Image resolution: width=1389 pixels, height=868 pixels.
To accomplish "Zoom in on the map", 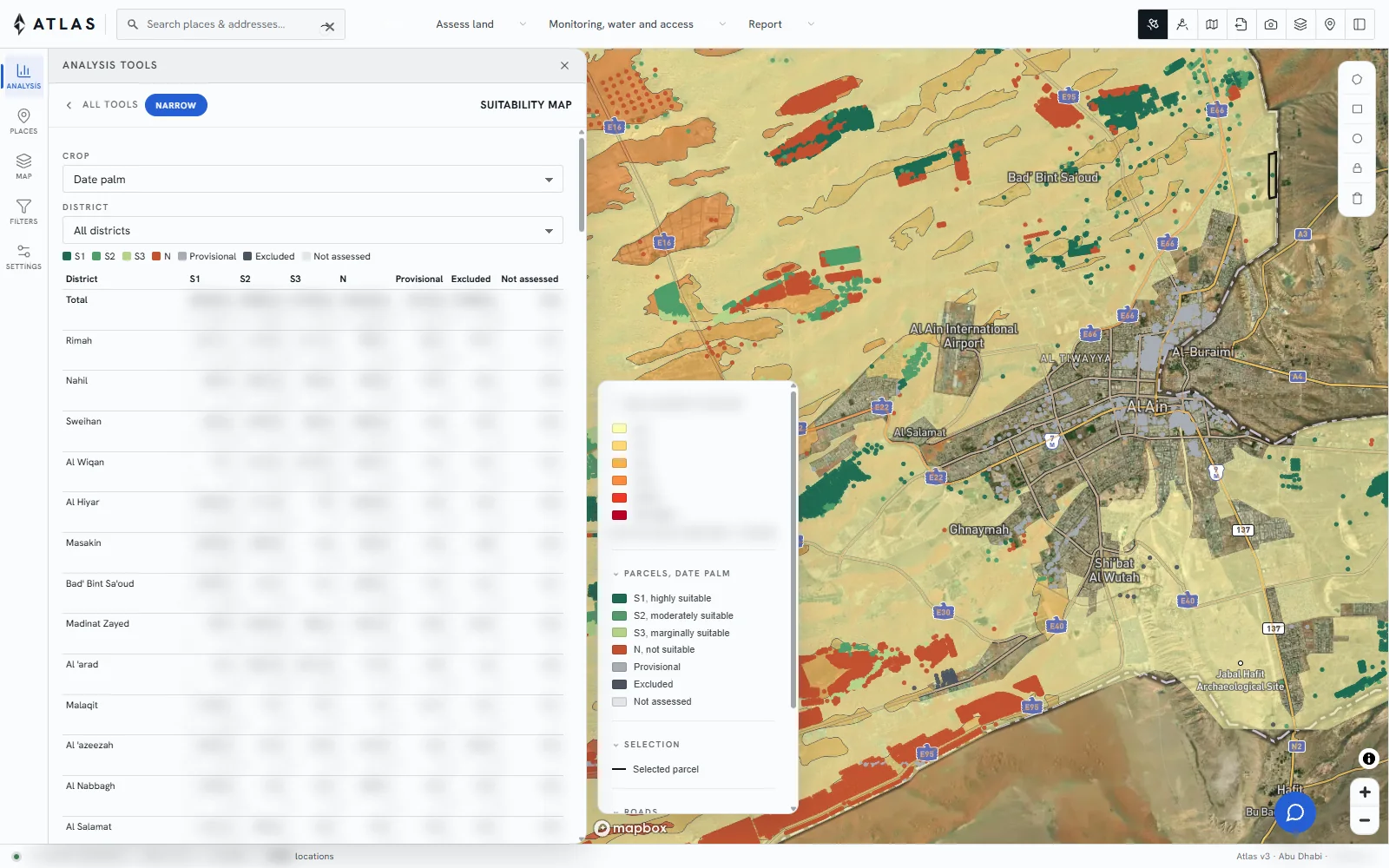I will (1365, 792).
